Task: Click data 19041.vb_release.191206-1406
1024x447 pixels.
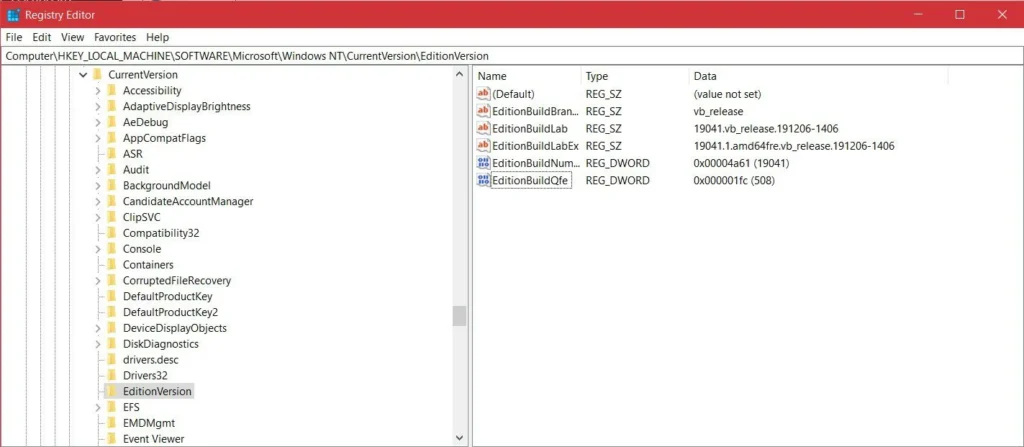Action: (x=766, y=128)
